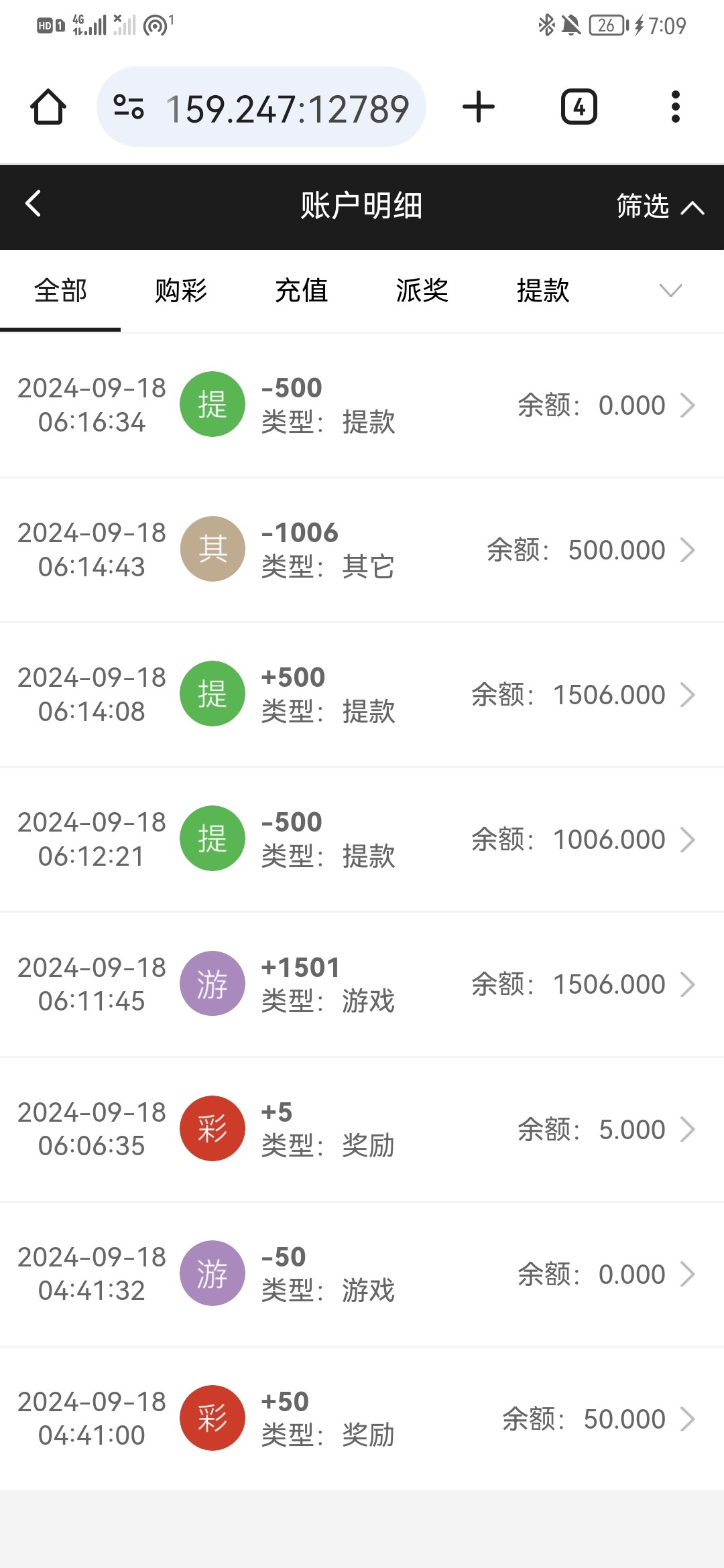Open the +50 奖励 transaction at 04:41:00

click(x=362, y=1419)
